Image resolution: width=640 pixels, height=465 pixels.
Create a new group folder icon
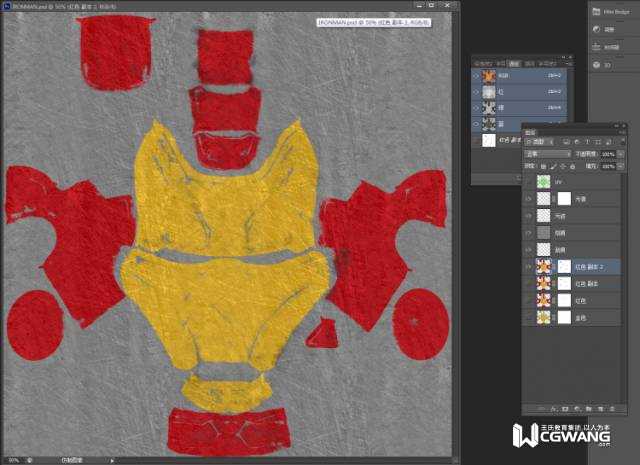coord(589,408)
